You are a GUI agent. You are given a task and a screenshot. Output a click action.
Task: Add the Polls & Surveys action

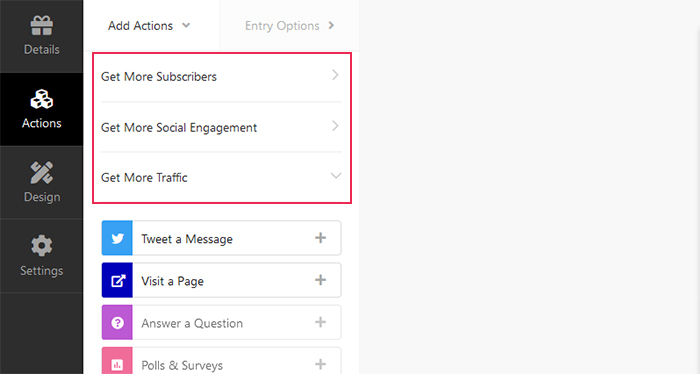click(321, 364)
